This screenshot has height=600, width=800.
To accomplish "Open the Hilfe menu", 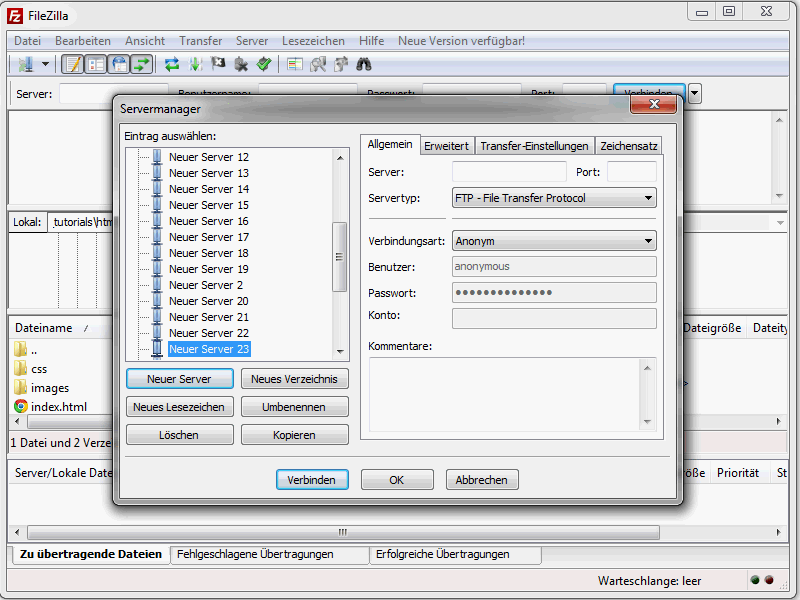I will click(x=371, y=41).
